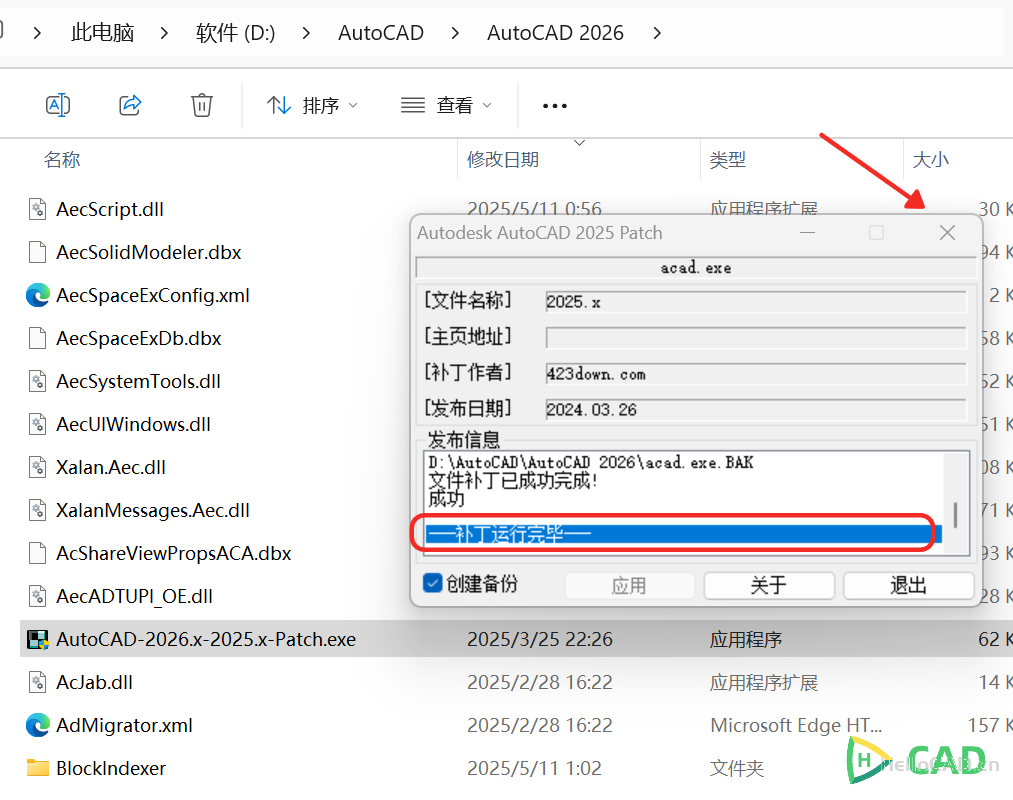Click the AecScript.dll file icon
The image size is (1013, 800).
click(37, 209)
